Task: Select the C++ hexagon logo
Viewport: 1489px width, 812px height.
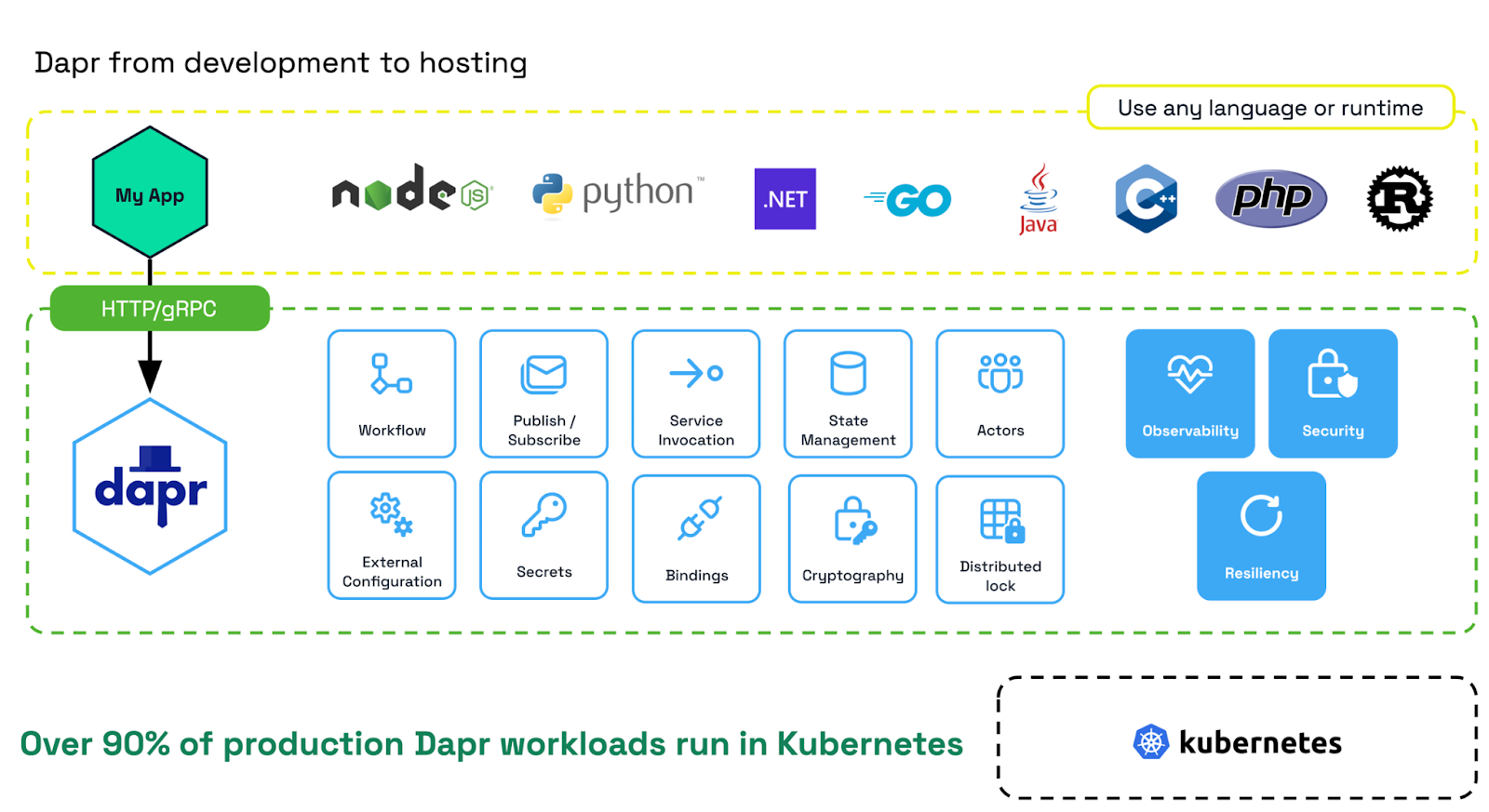Action: tap(1146, 199)
